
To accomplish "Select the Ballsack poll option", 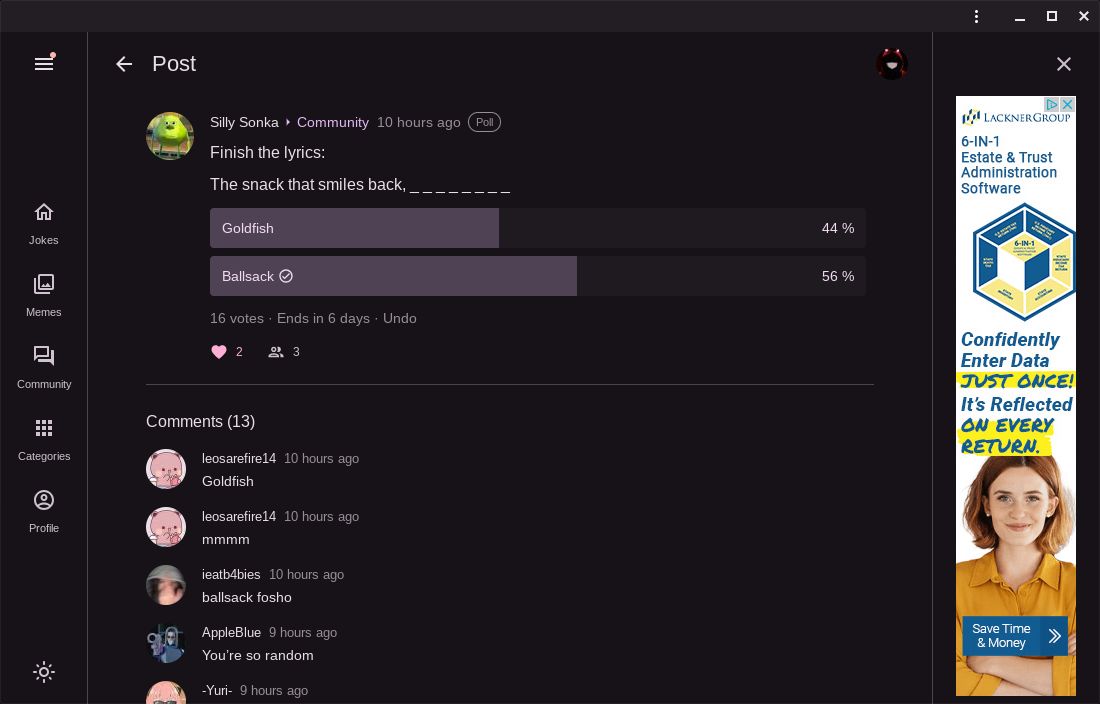I will click(537, 276).
